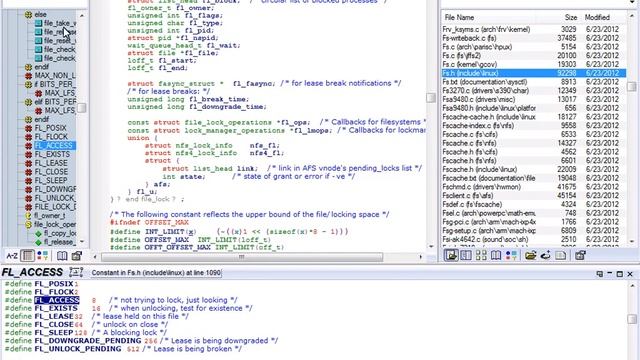Show project file list view icon
Screen dimensions: 640x360
[x=451, y=256]
